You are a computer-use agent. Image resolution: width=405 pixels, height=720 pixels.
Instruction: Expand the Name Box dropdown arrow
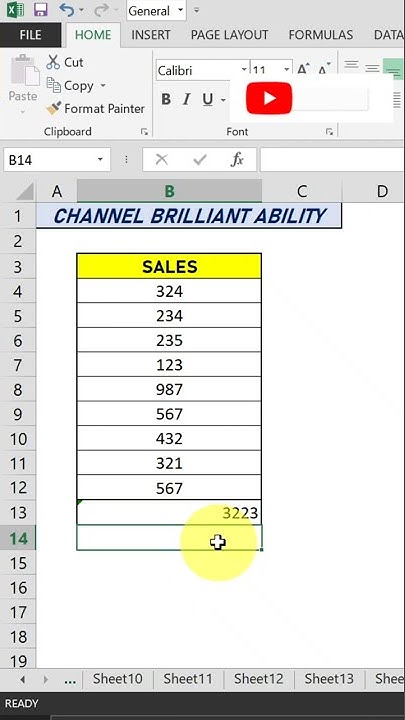pyautogui.click(x=100, y=160)
